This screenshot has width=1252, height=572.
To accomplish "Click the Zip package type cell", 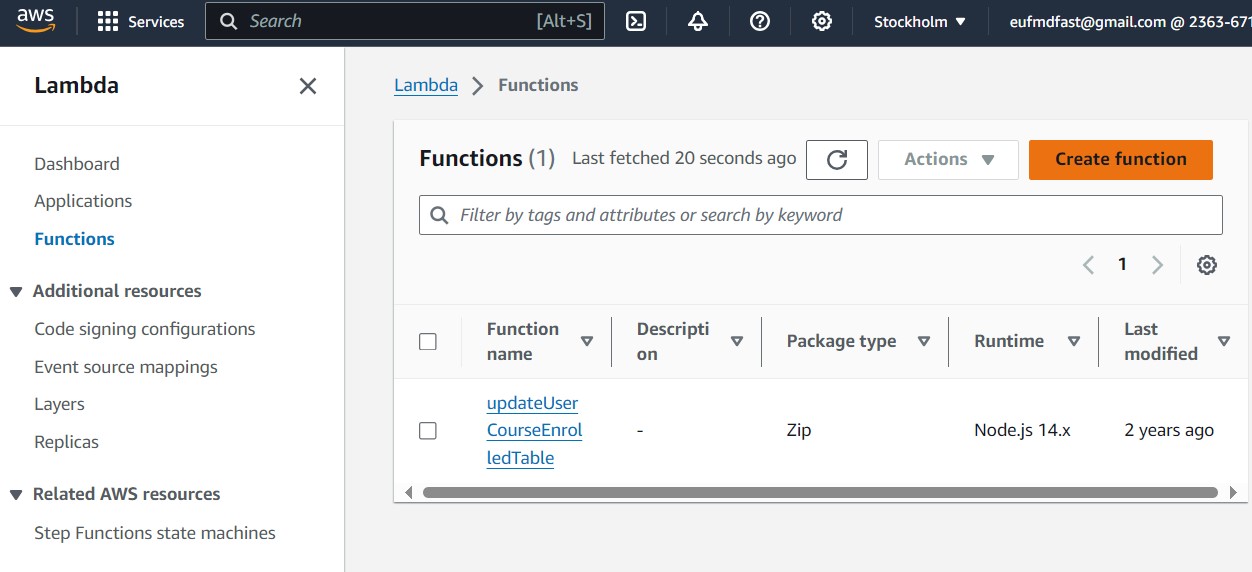I will click(x=799, y=430).
